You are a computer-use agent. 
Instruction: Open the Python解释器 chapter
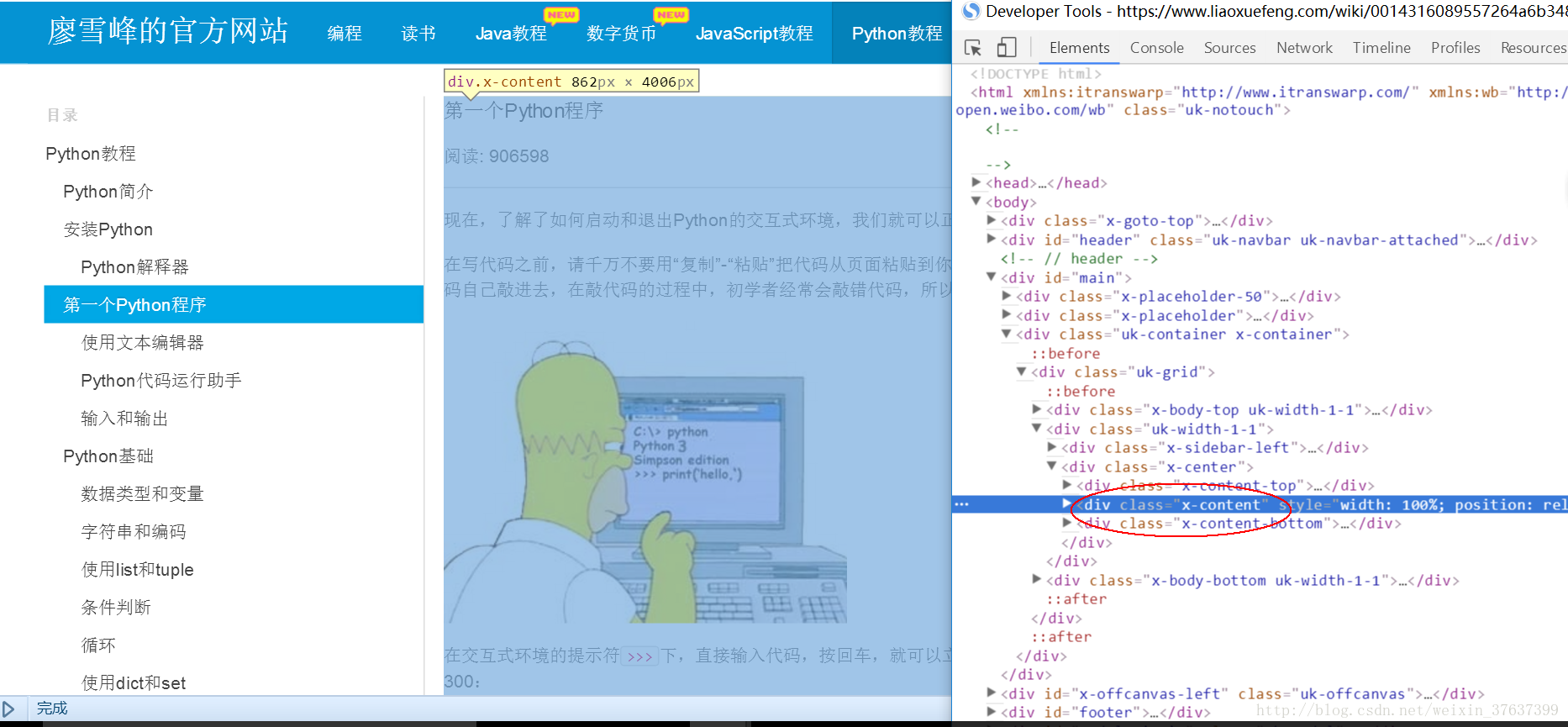click(x=134, y=267)
